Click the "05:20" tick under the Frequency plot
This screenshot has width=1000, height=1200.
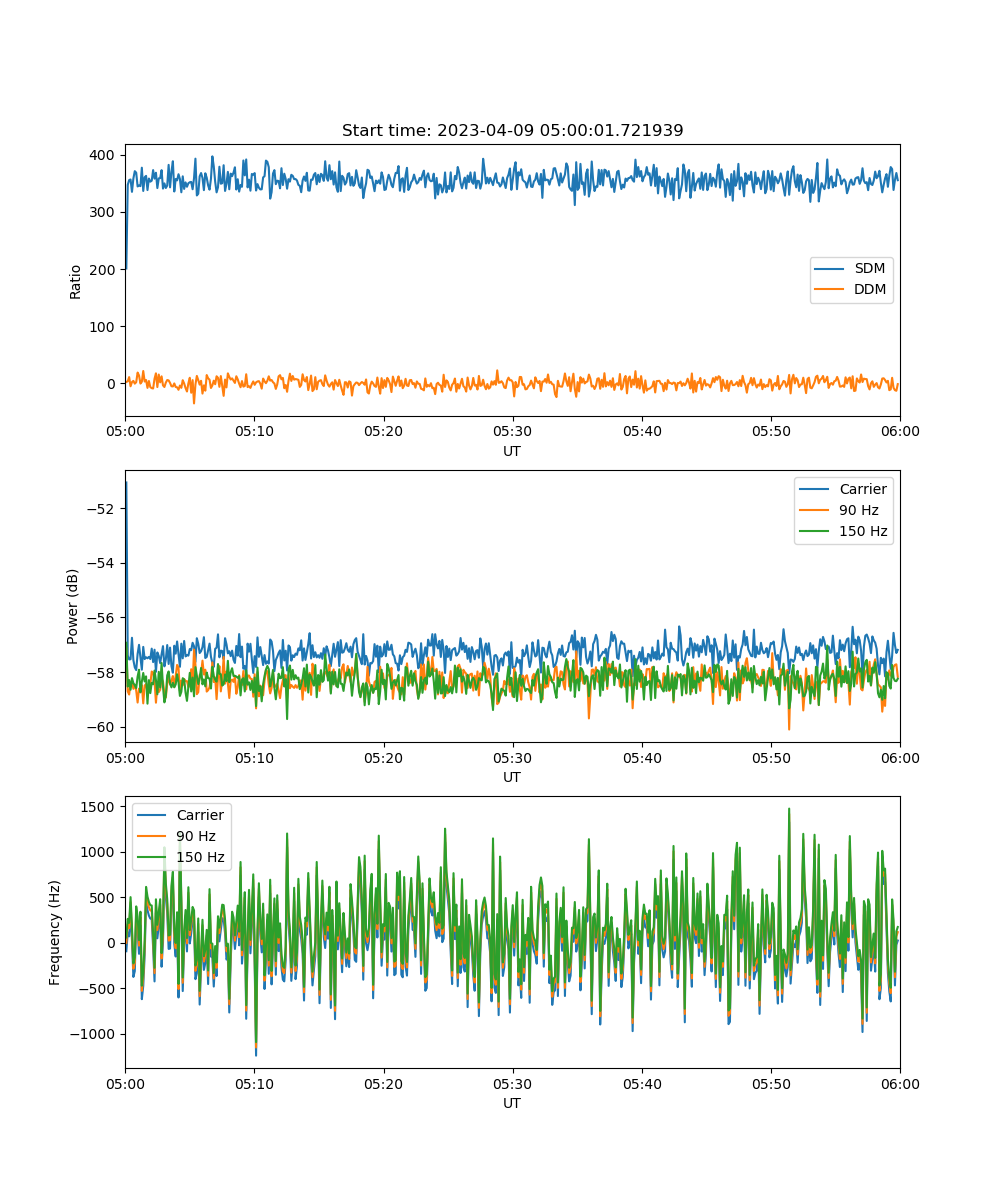pyautogui.click(x=383, y=1084)
